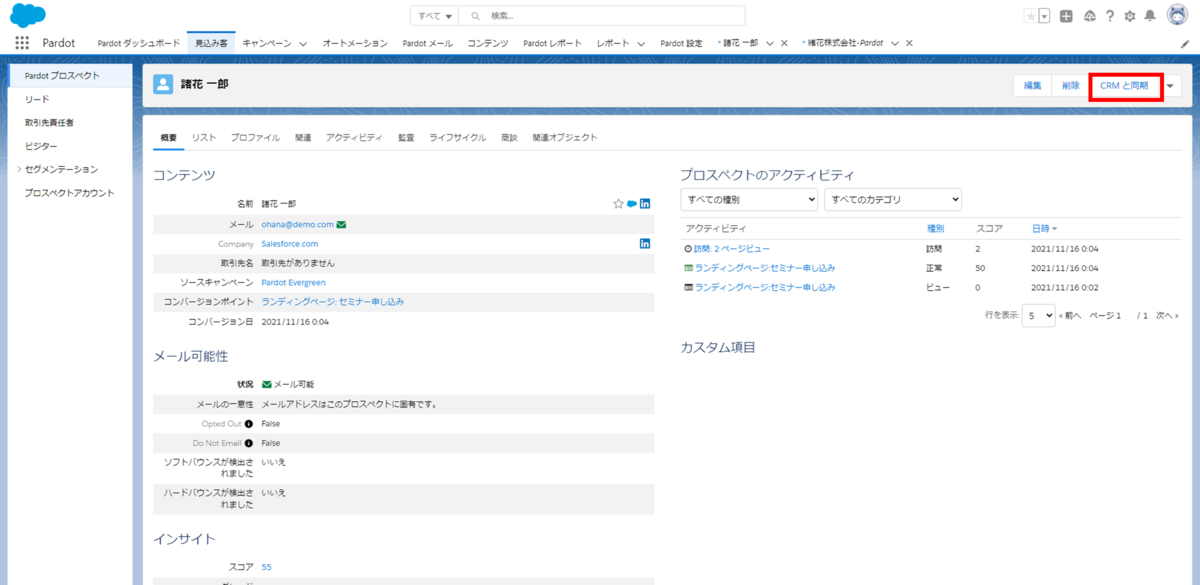Expand the セグメンテーション sidebar section
The image size is (1200, 585).
[x=17, y=170]
